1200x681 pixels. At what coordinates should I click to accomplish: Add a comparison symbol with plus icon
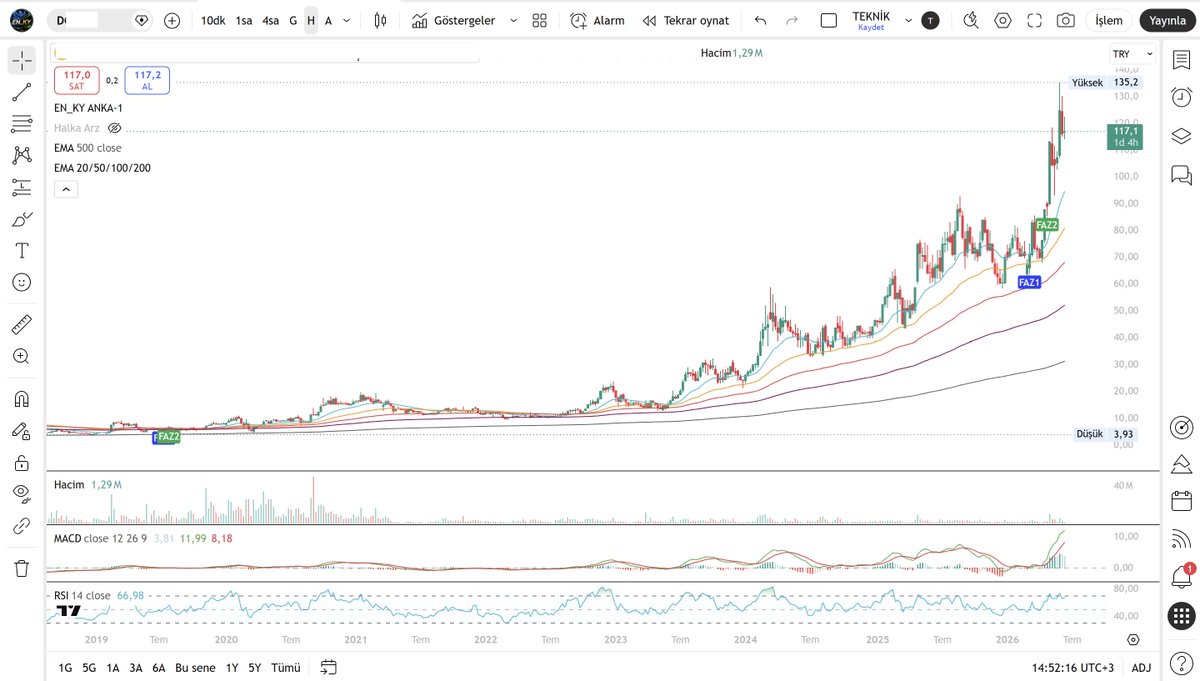[x=172, y=20]
